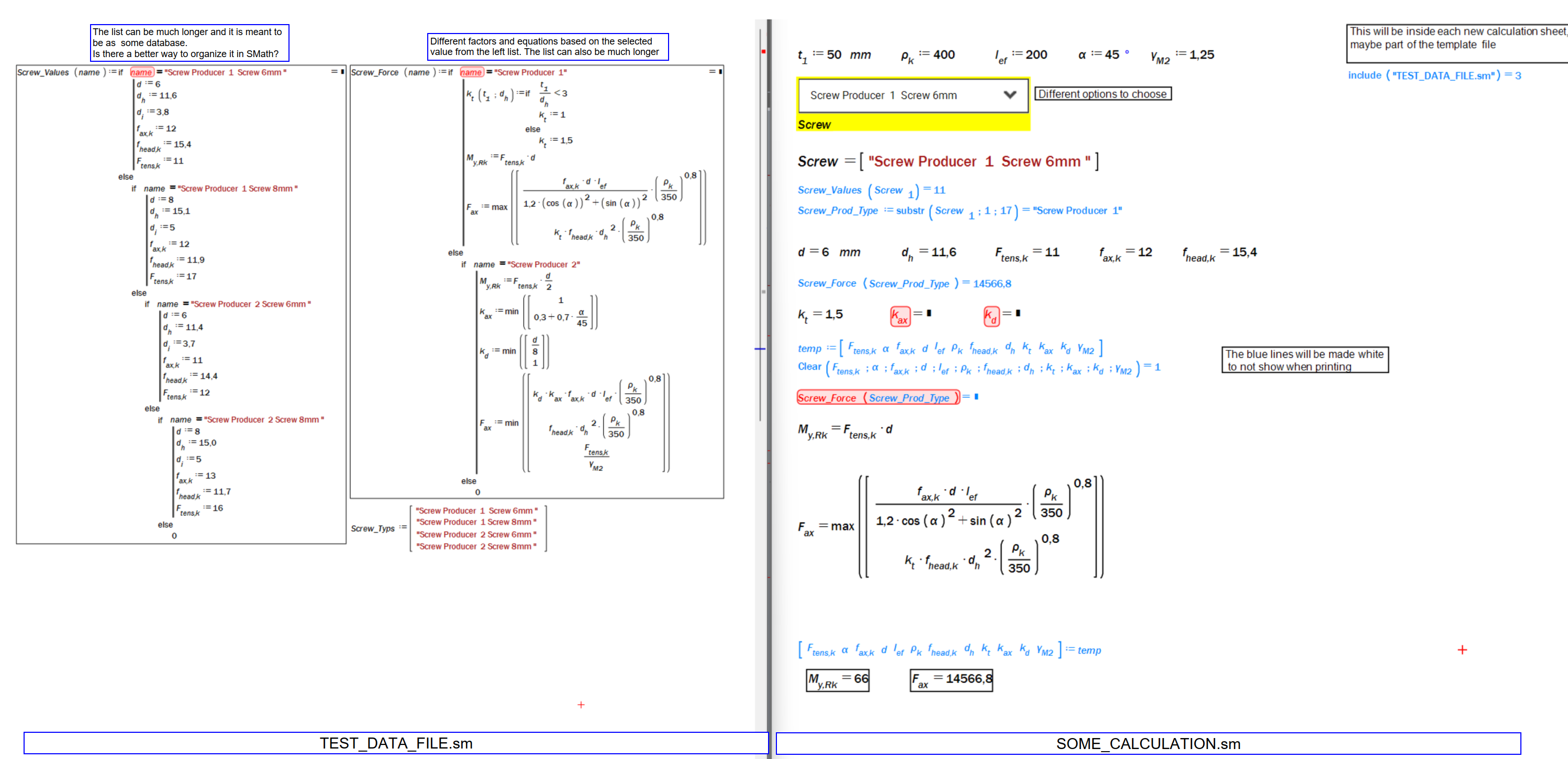
Task: Click the result placeholder at Screw_Values box top-right
Action: coord(342,72)
